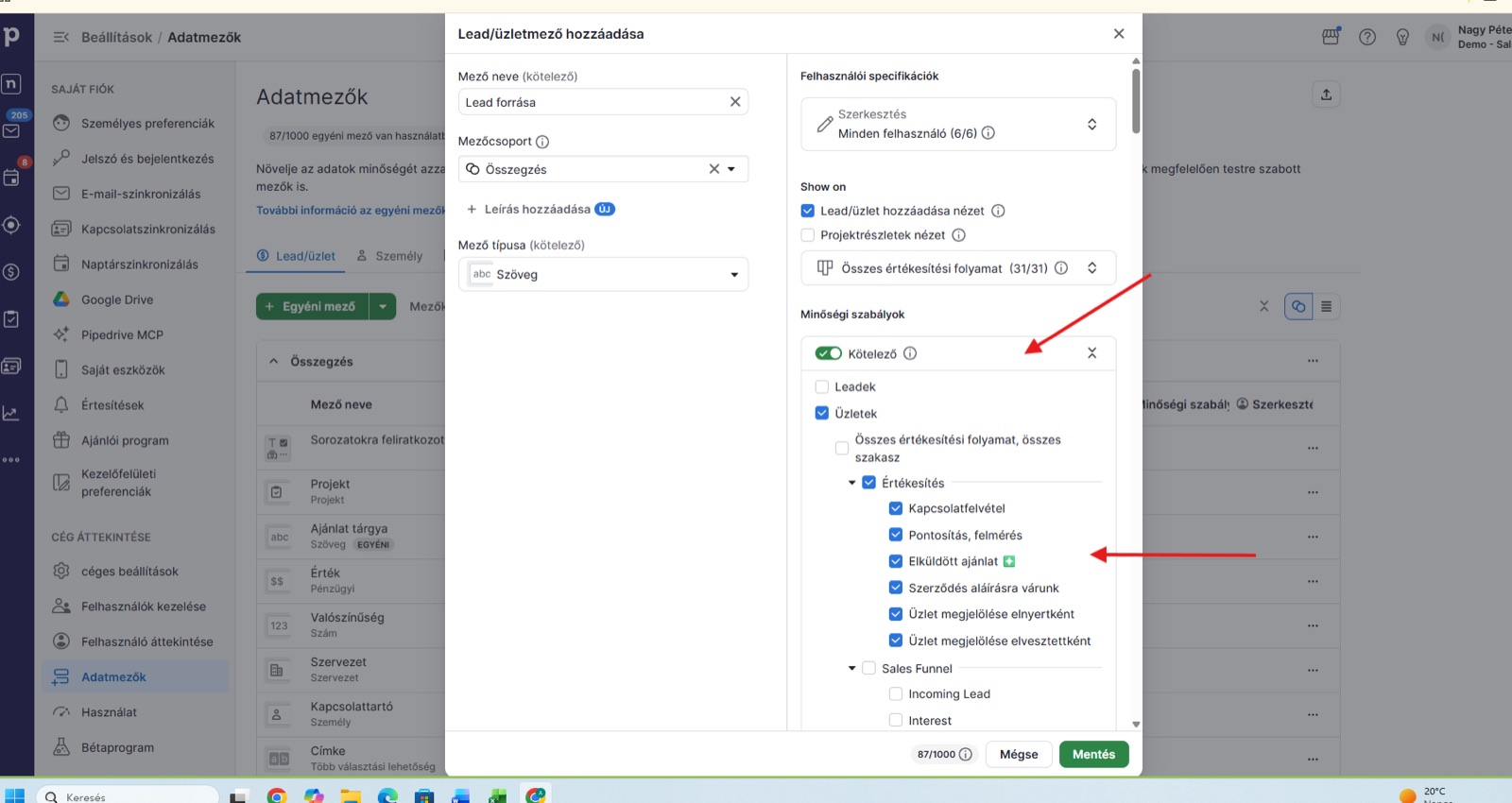
Task: Clear the Lead forrása field name text
Action: click(x=735, y=102)
